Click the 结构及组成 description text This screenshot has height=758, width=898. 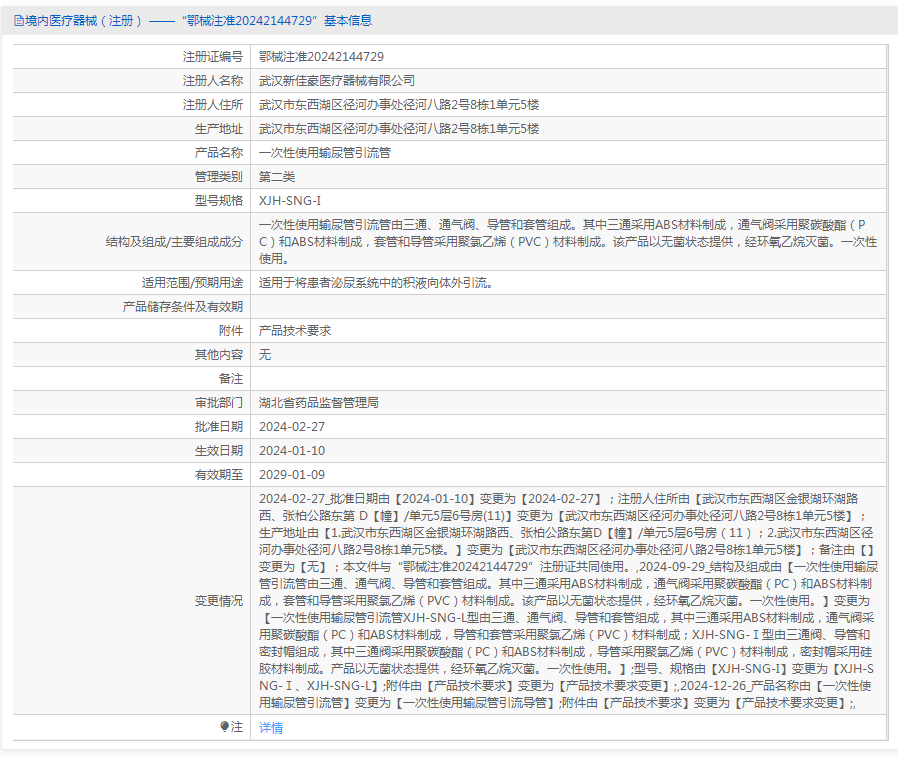coord(568,242)
